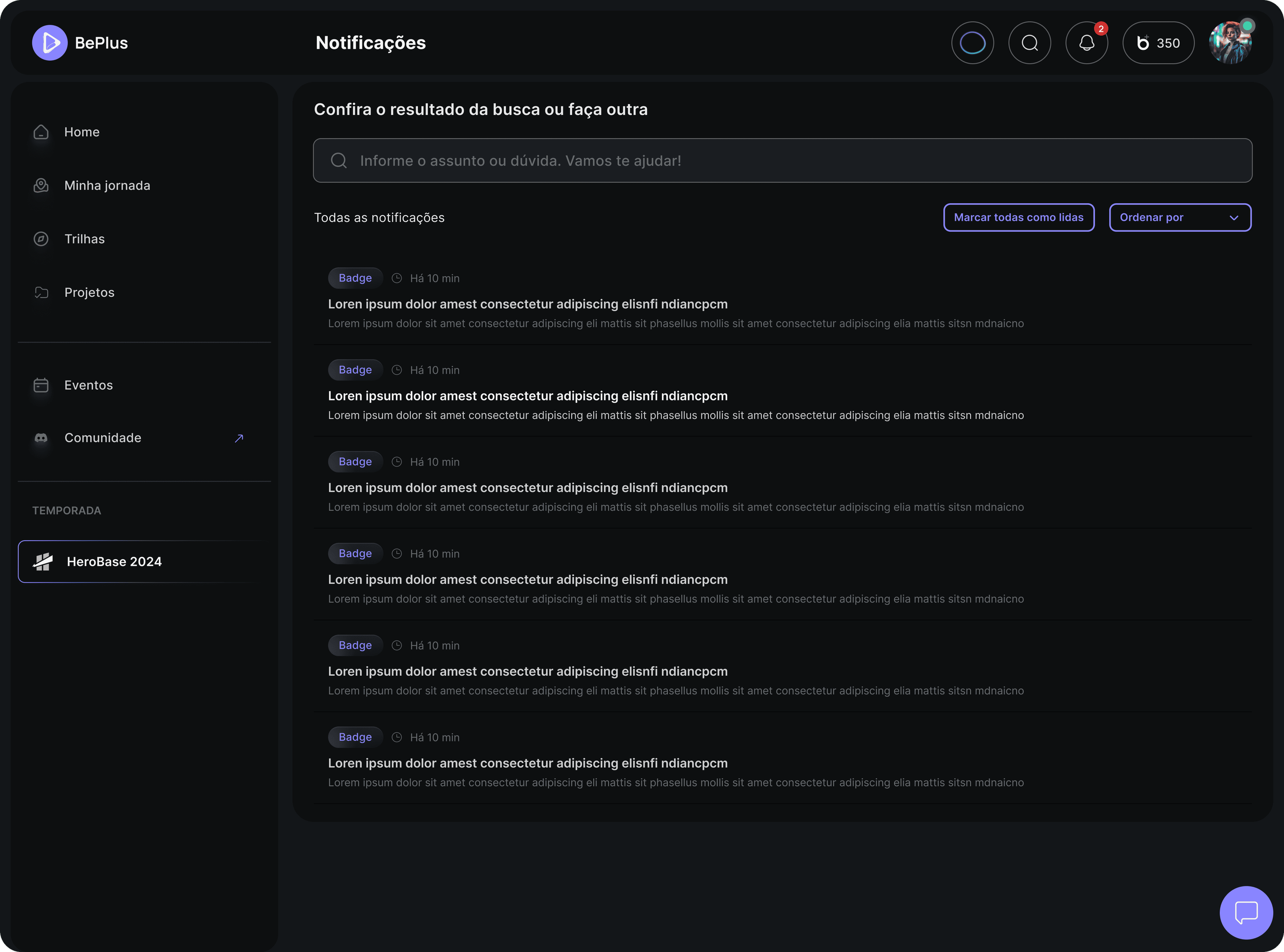
Task: Open the notifications bell icon
Action: point(1086,43)
